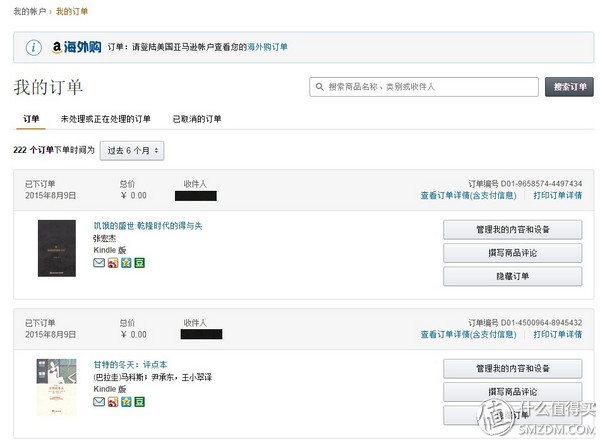Click the 222 个订单 count text
This screenshot has height=441, width=600.
pos(33,150)
